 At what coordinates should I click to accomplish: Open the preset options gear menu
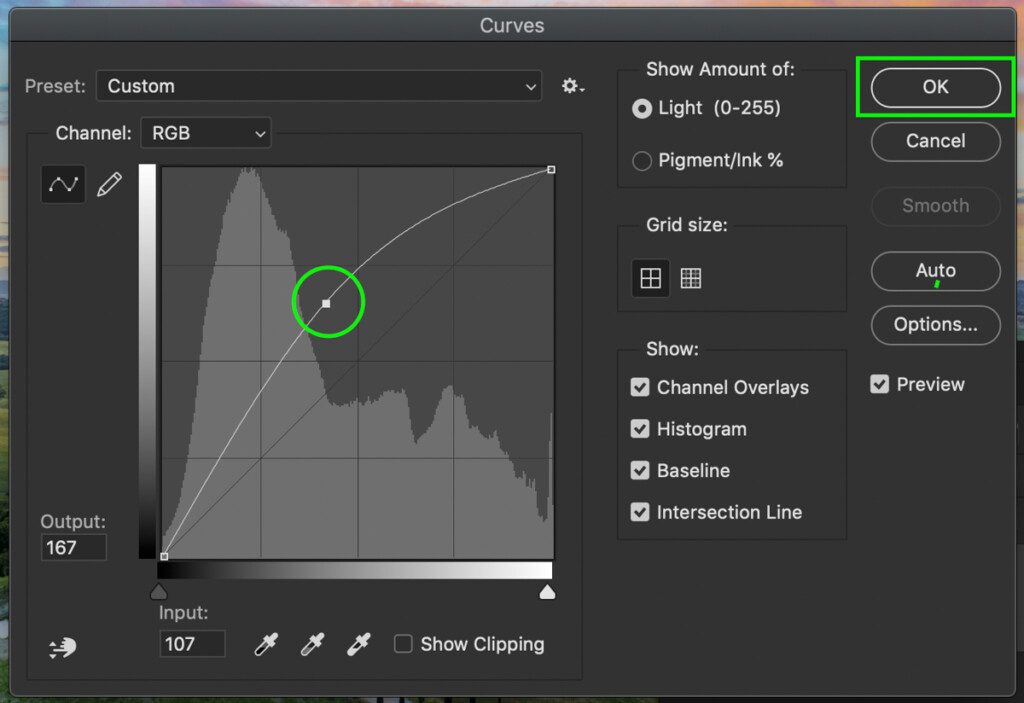pos(573,86)
